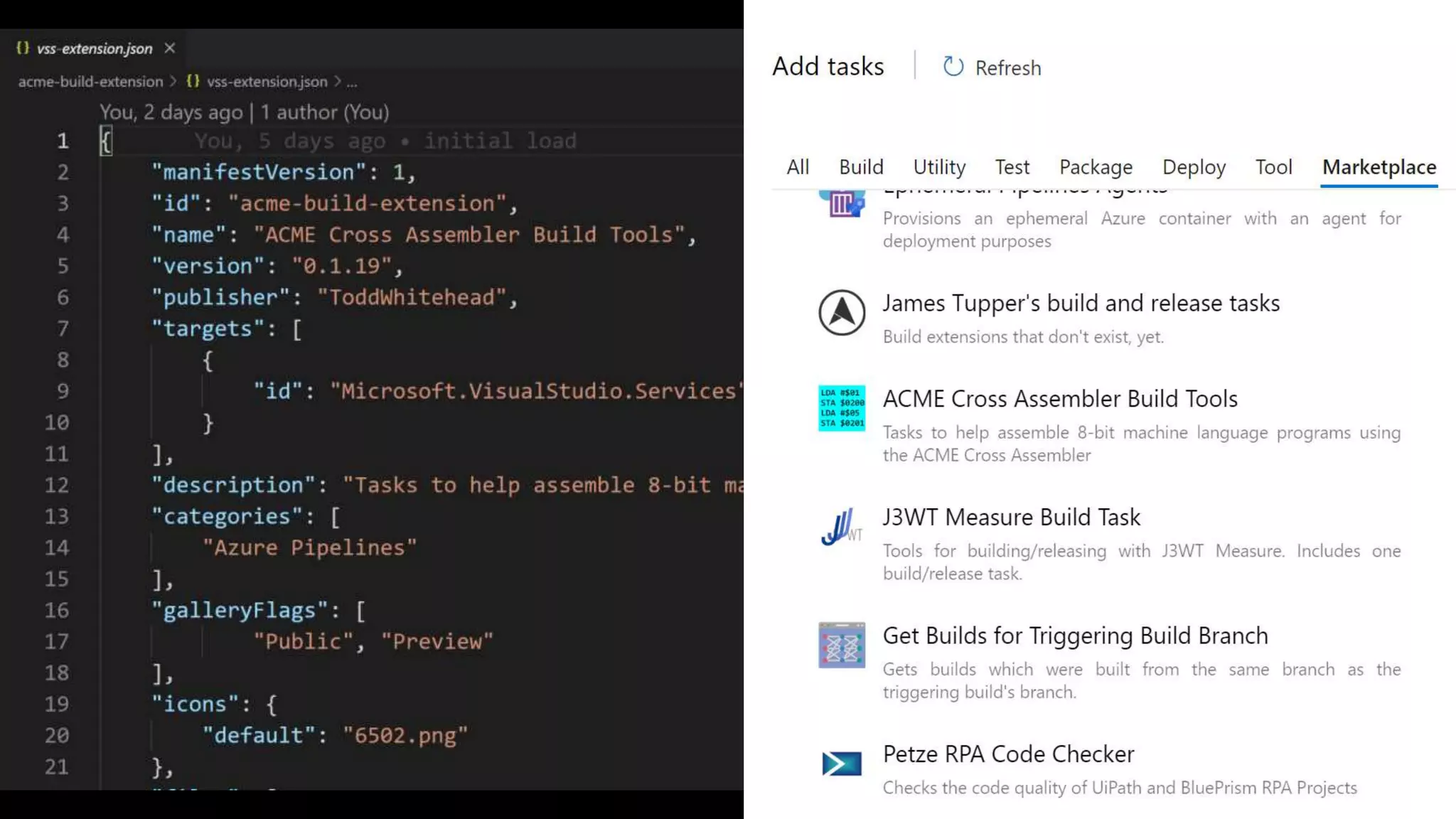Click the James Tupper's tasks compass icon

pos(842,313)
